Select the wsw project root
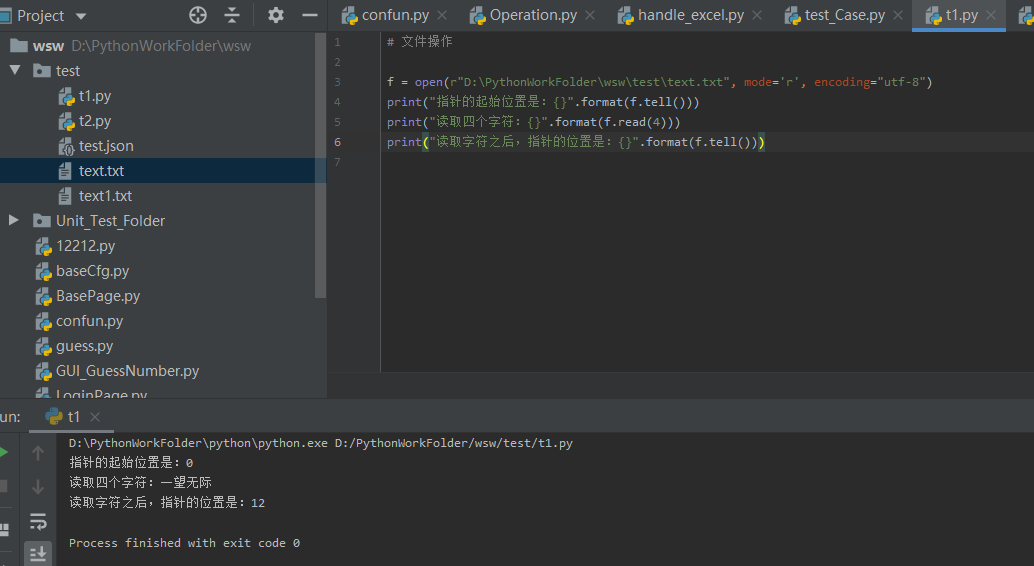This screenshot has height=566, width=1034. coord(48,46)
